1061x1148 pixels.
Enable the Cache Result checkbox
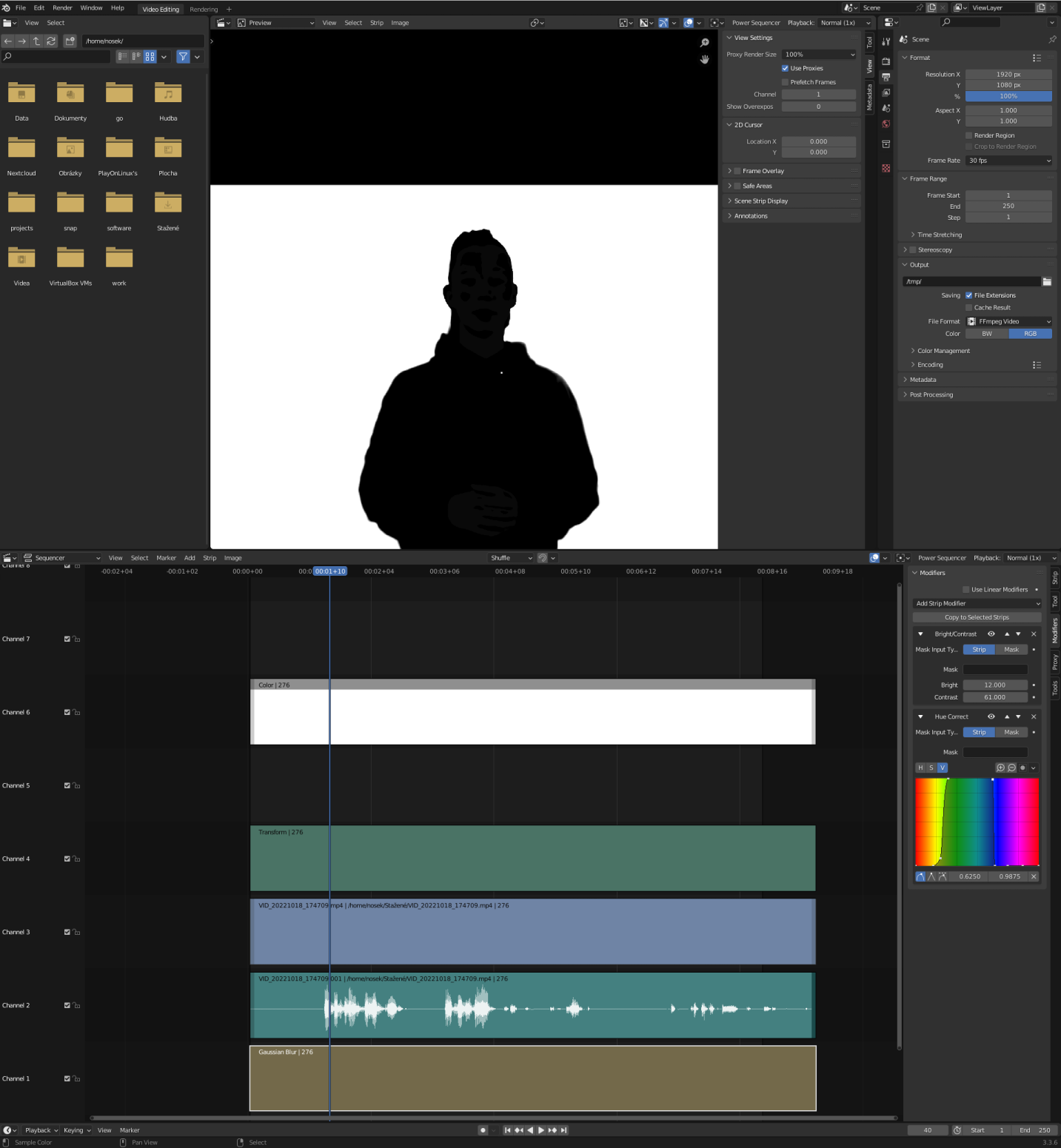[968, 307]
